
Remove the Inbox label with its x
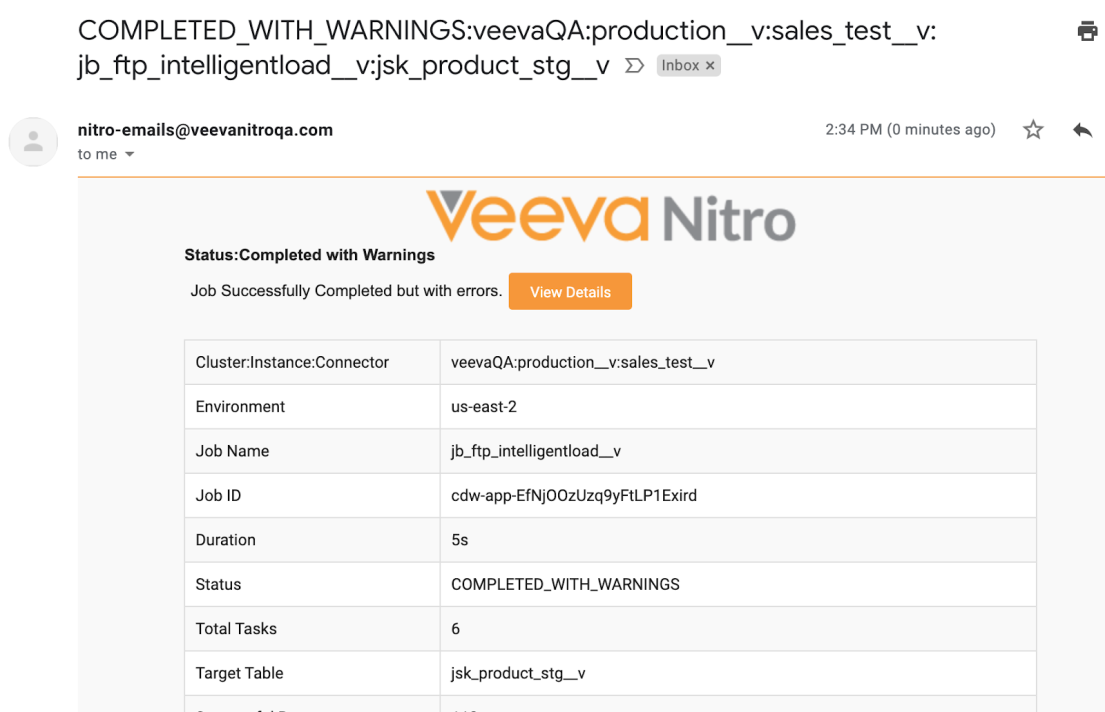pyautogui.click(x=710, y=66)
